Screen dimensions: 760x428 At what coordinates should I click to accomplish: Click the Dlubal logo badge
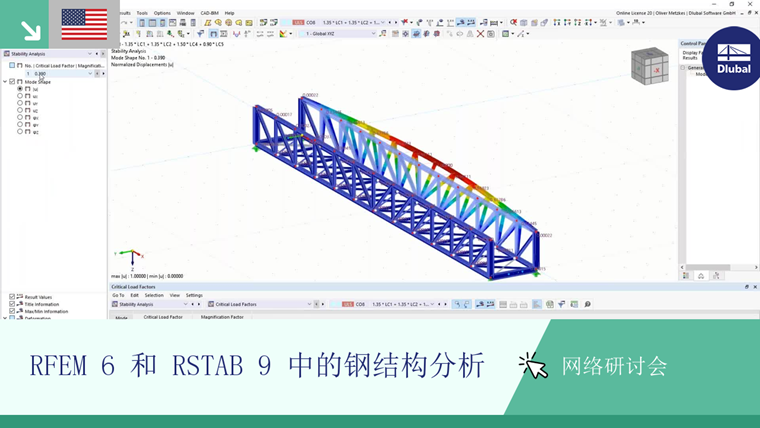coord(734,58)
